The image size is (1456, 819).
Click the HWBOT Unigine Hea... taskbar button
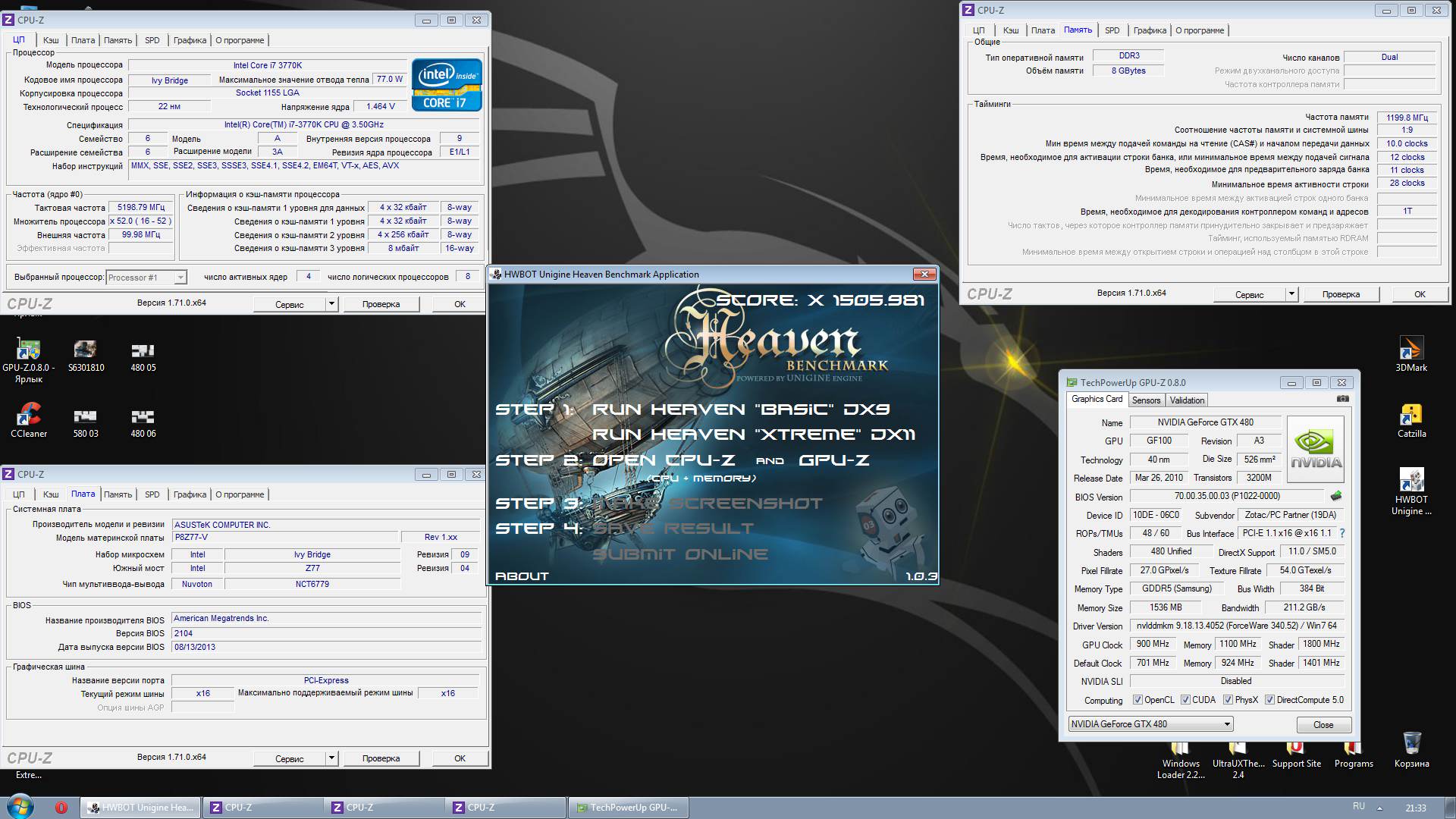[141, 808]
